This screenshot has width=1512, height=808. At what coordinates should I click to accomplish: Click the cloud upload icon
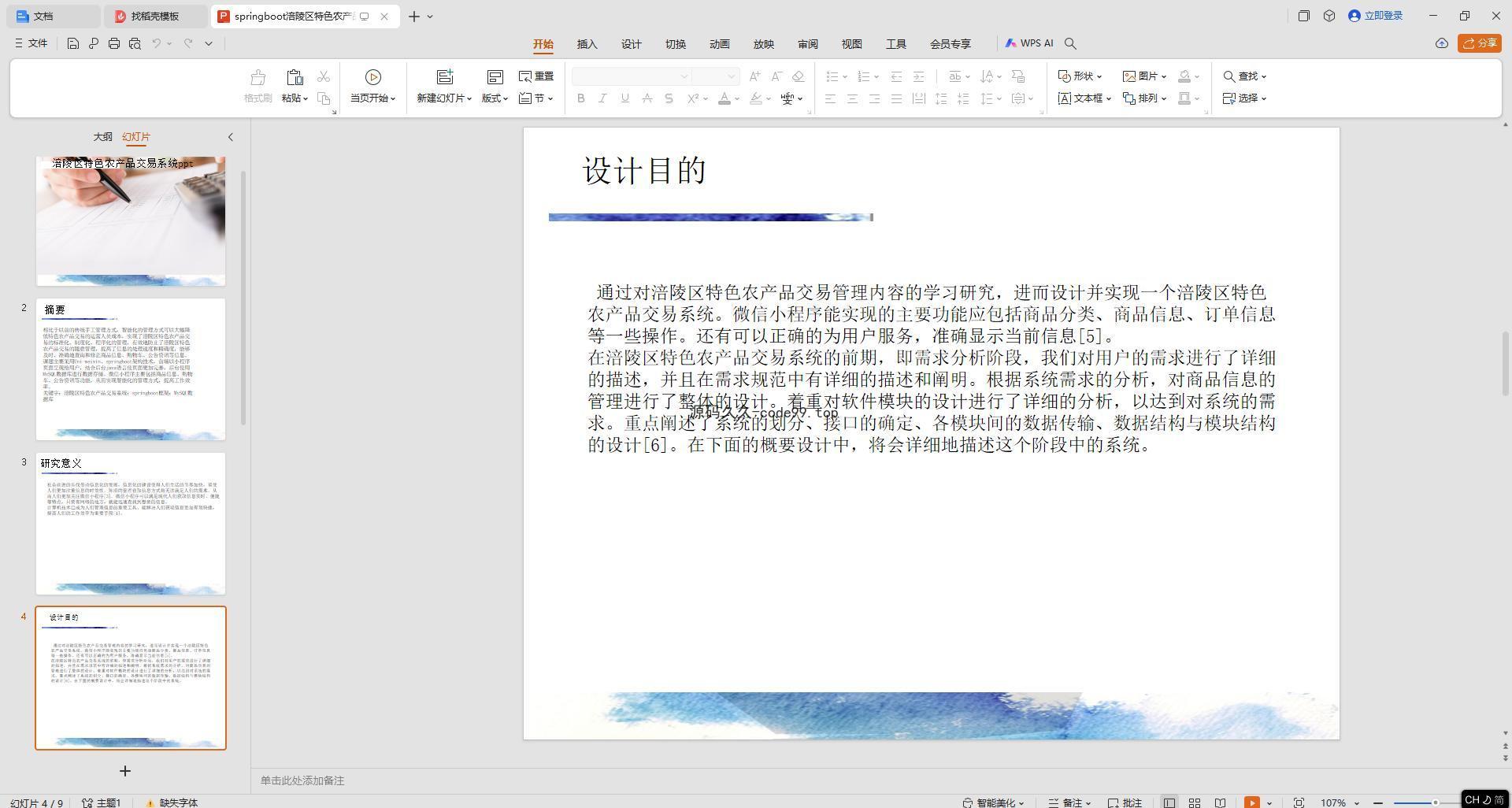[x=1441, y=44]
